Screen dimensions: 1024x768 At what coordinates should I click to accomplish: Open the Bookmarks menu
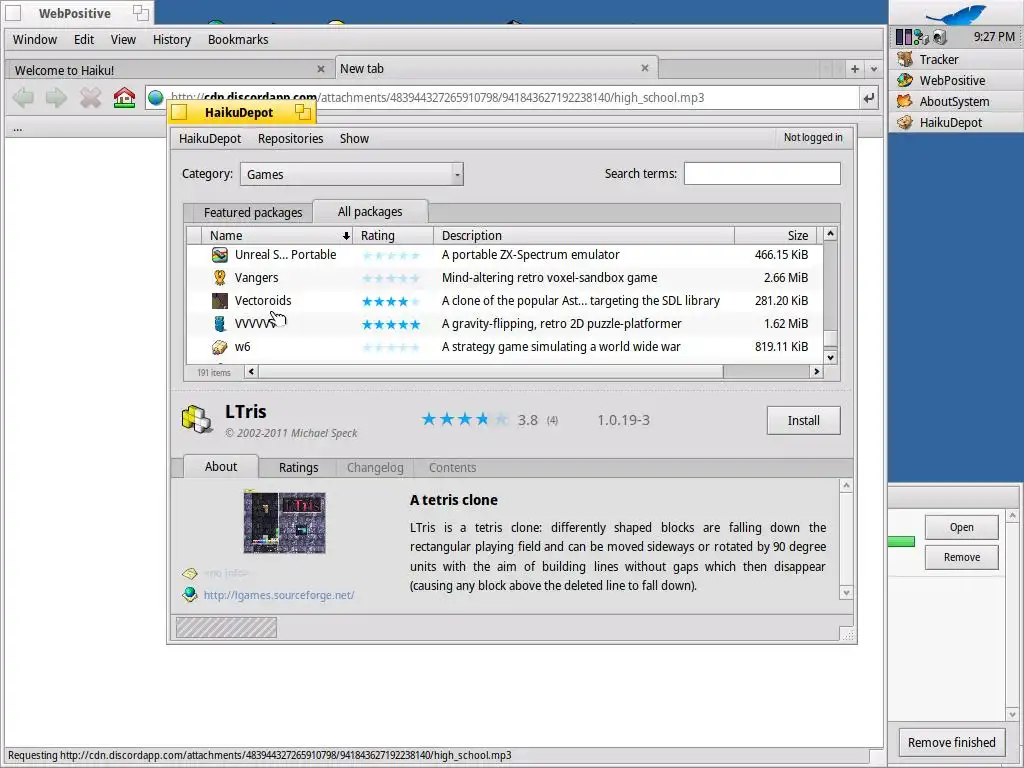(x=238, y=39)
